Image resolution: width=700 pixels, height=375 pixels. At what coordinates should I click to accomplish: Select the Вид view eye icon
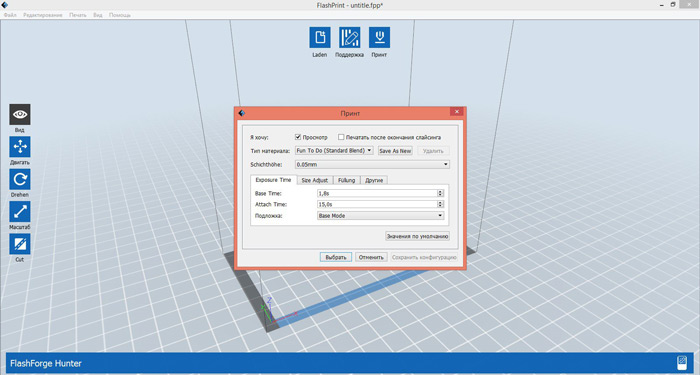(x=20, y=115)
